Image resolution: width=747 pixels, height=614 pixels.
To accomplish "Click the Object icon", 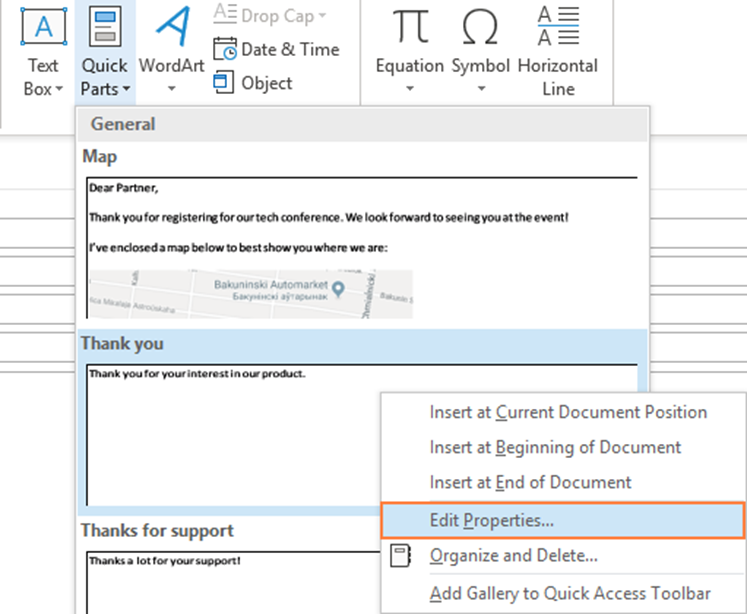I will 223,82.
